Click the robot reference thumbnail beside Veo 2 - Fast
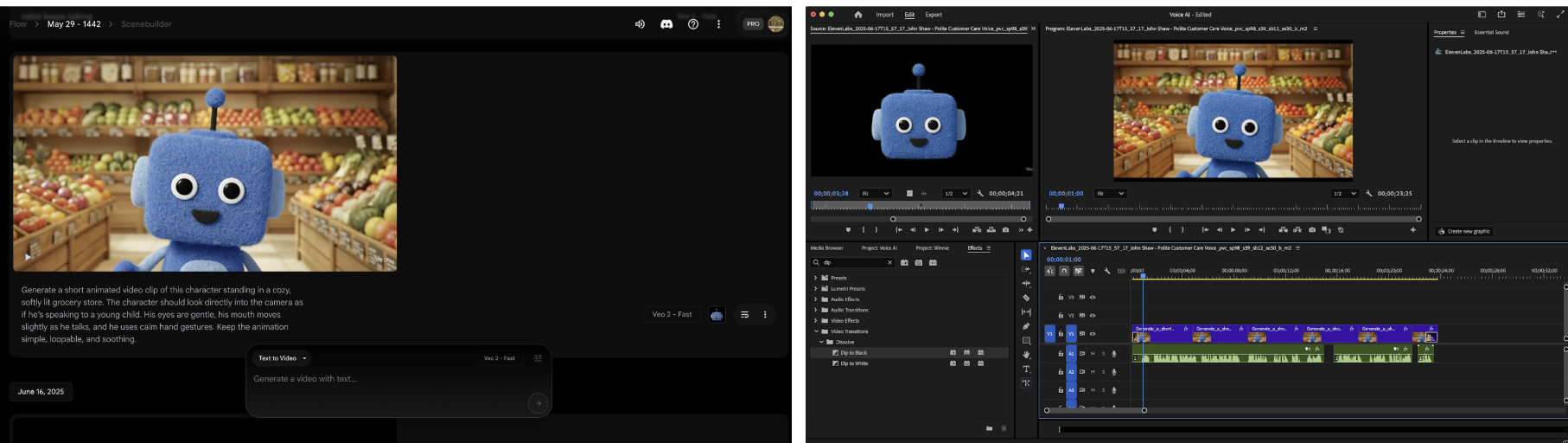1568x443 pixels. (717, 315)
